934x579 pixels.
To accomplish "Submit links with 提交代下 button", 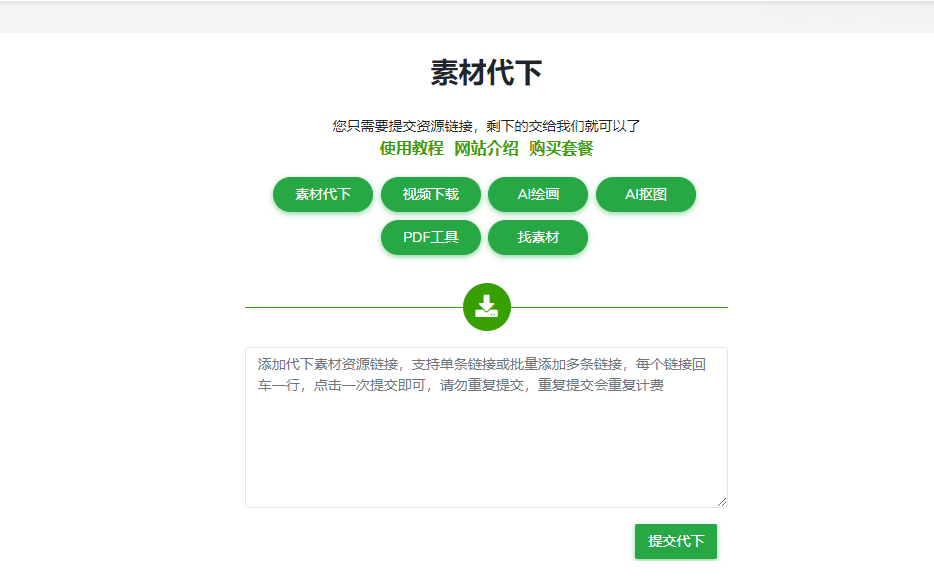I will tap(676, 541).
